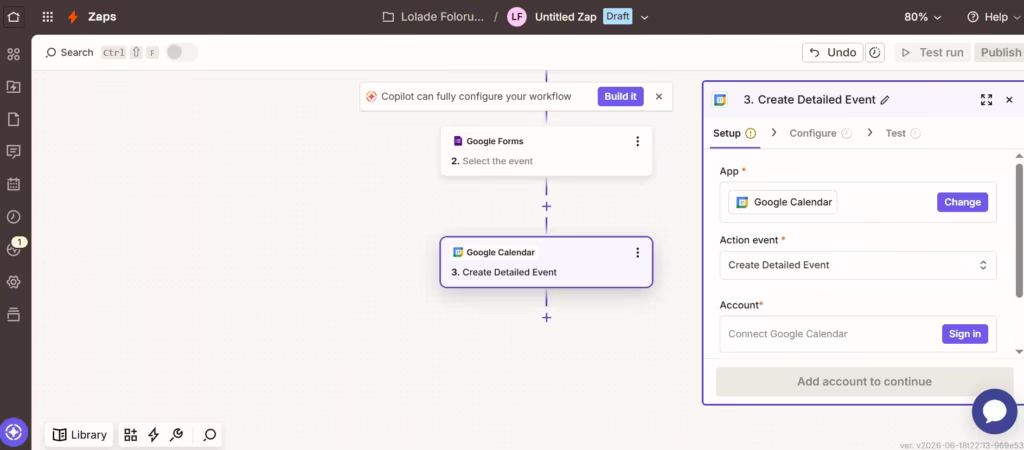Click the Test run button

click(x=933, y=52)
